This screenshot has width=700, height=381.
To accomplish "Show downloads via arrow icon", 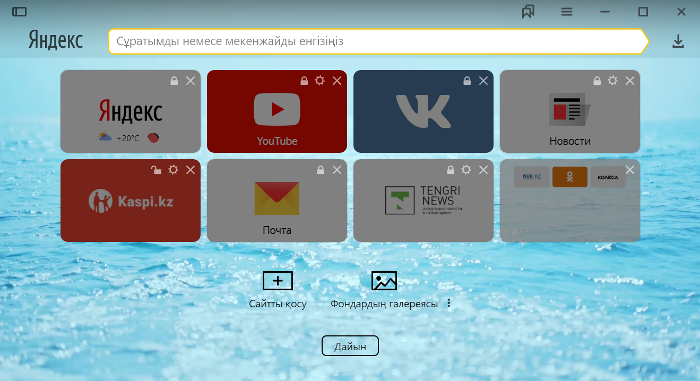I will tap(678, 42).
